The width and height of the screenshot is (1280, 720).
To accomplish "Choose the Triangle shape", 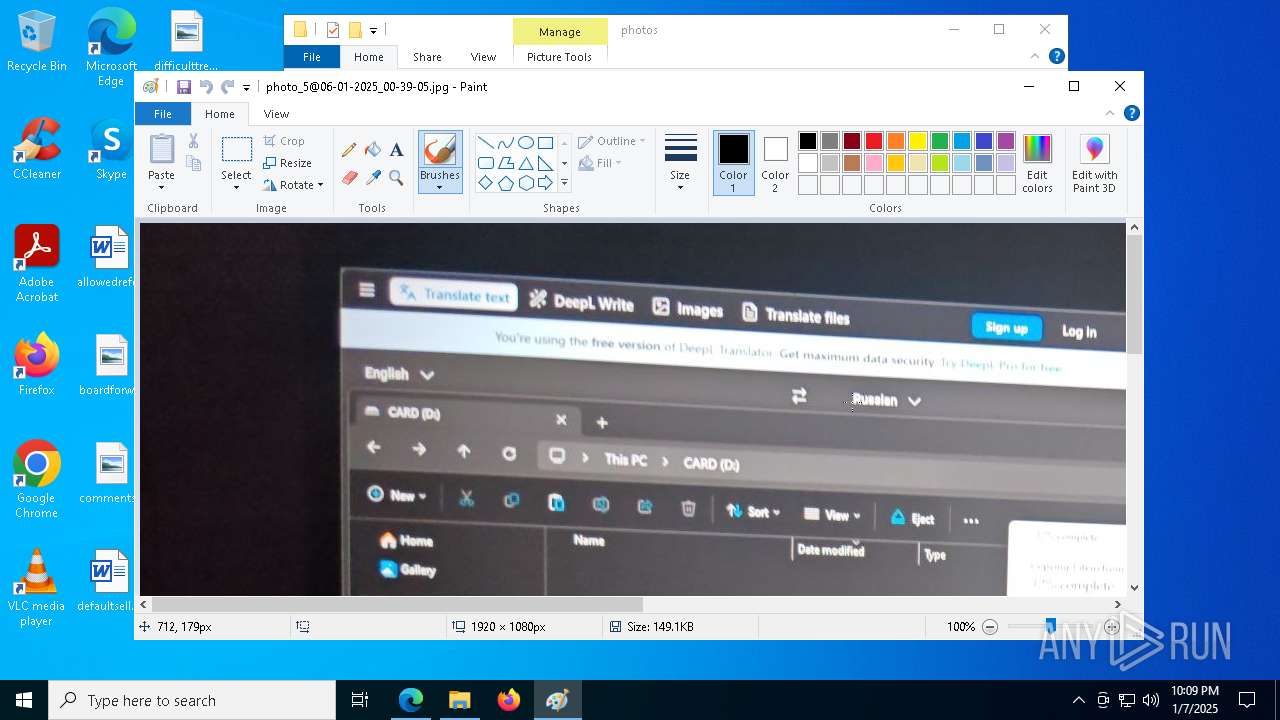I will point(525,163).
